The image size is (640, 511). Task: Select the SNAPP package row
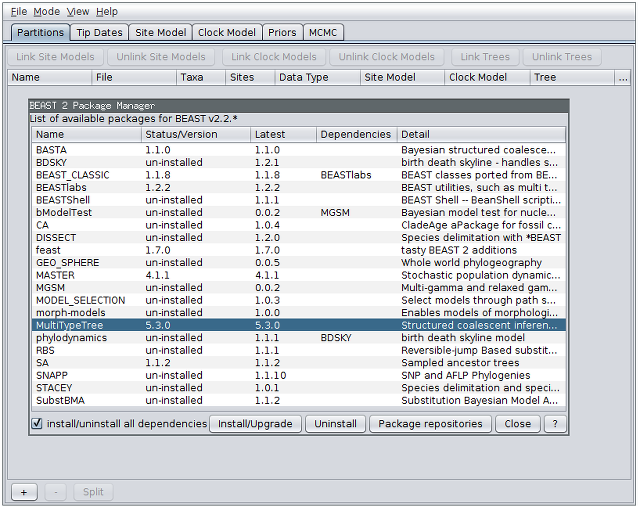coord(299,375)
